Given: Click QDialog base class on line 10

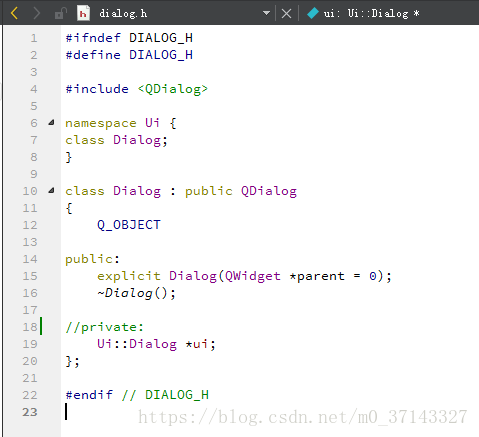Looking at the screenshot, I should click(x=269, y=191).
